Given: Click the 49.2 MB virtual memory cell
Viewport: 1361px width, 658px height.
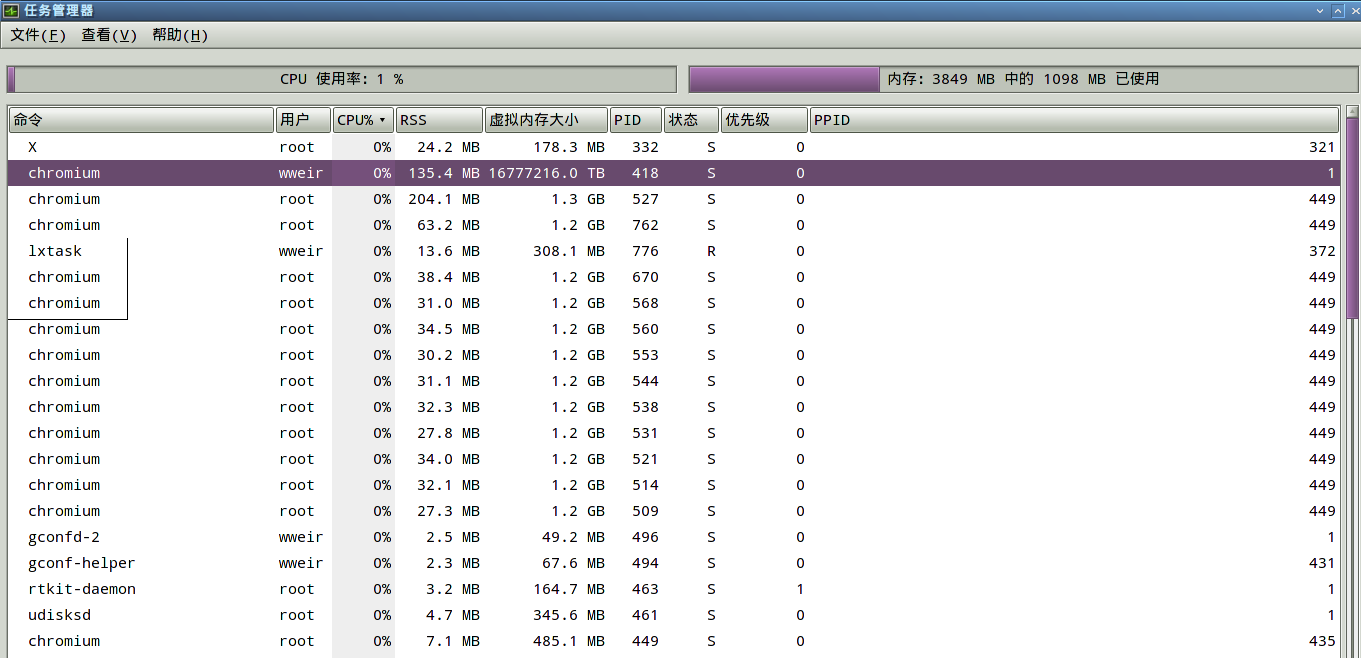Looking at the screenshot, I should tap(572, 537).
